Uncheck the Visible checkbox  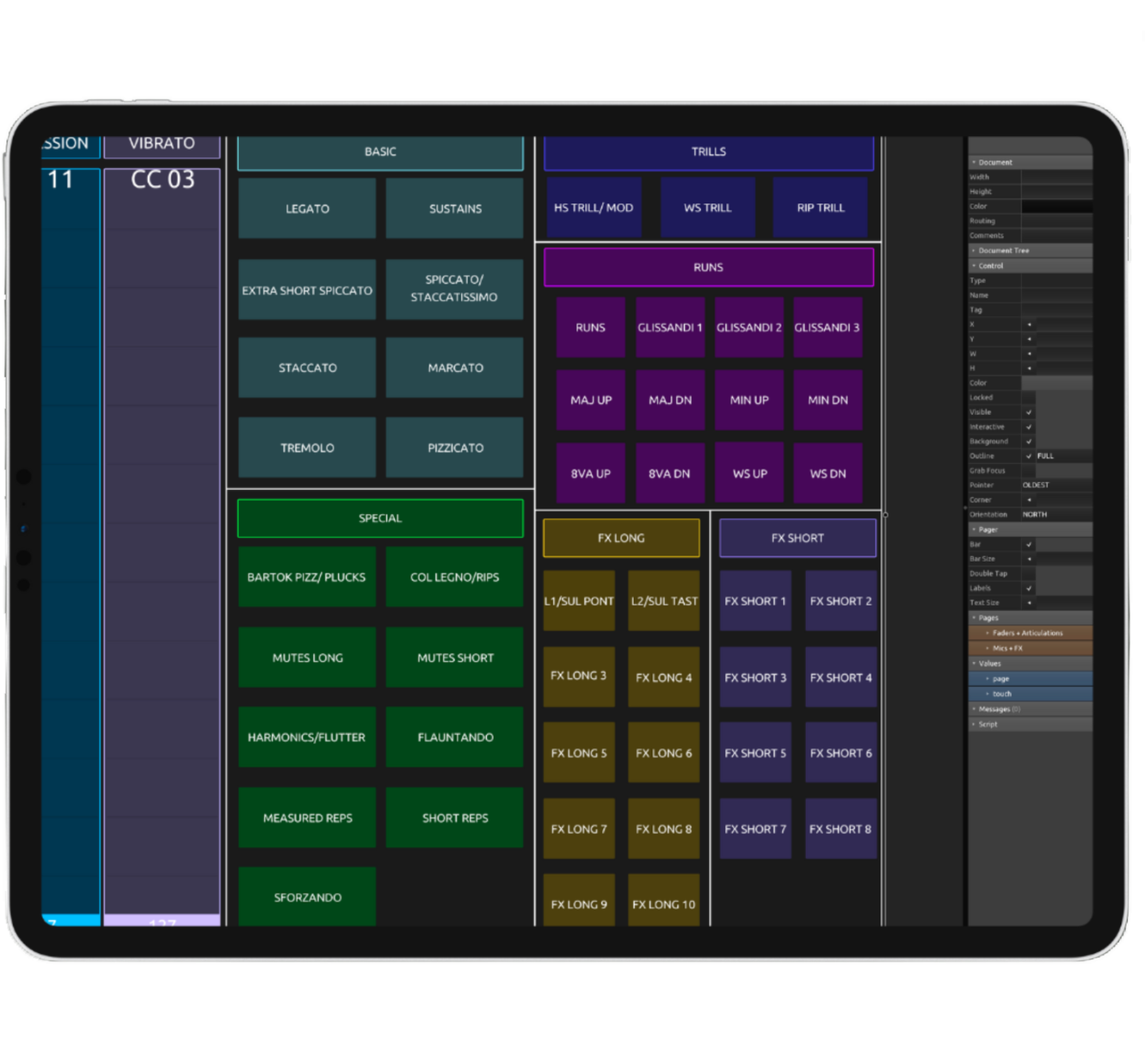point(1028,412)
